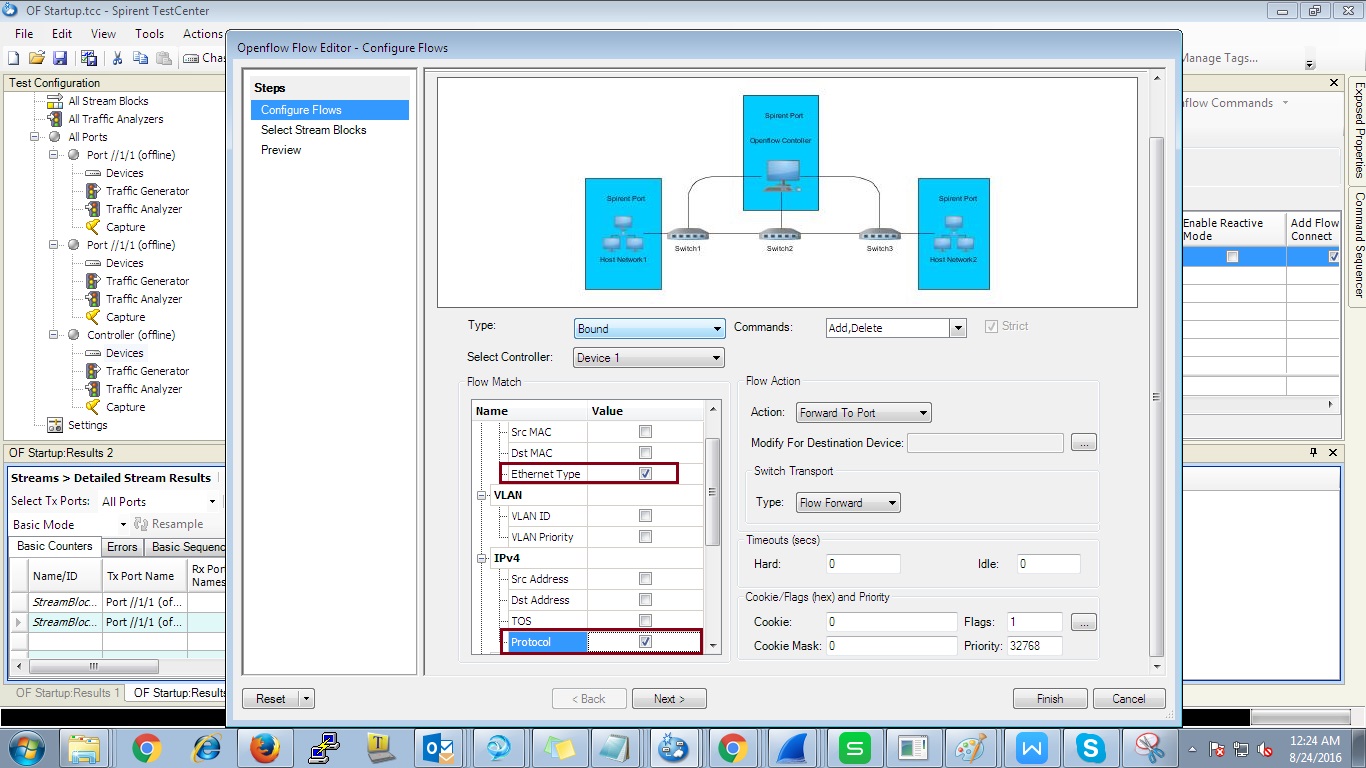The image size is (1366, 768).
Task: Collapse the All Ports tree node
Action: [x=34, y=137]
